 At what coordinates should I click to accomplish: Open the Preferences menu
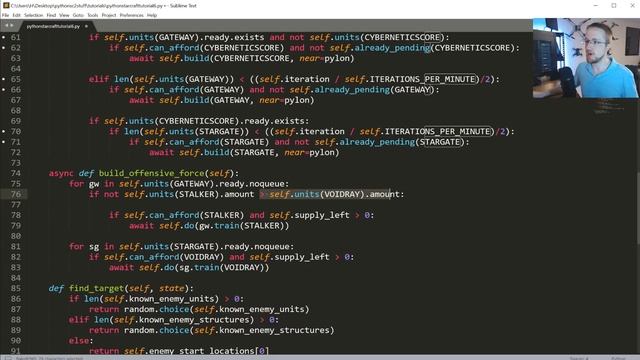tap(131, 15)
